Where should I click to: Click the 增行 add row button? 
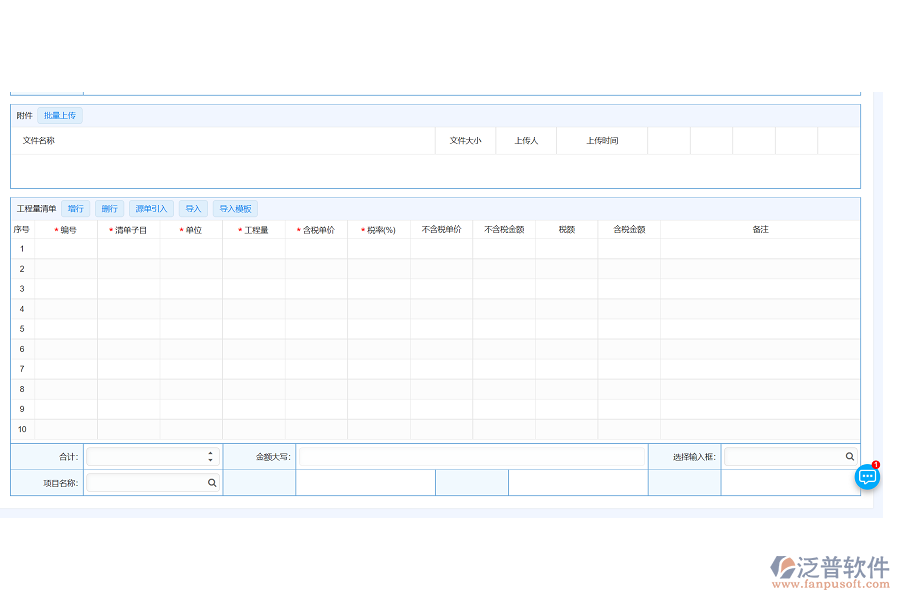(76, 208)
